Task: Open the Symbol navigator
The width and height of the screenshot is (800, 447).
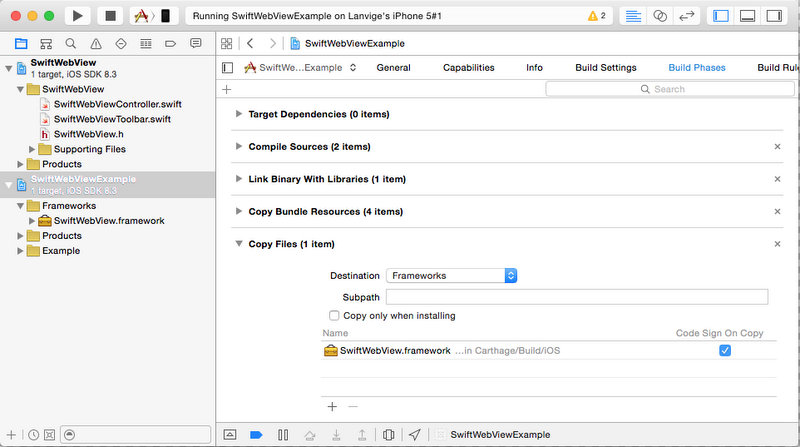Action: coord(46,43)
